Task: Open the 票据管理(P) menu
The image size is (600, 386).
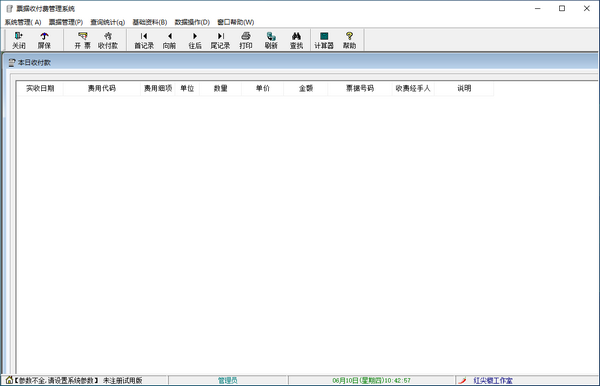Action: pos(66,22)
